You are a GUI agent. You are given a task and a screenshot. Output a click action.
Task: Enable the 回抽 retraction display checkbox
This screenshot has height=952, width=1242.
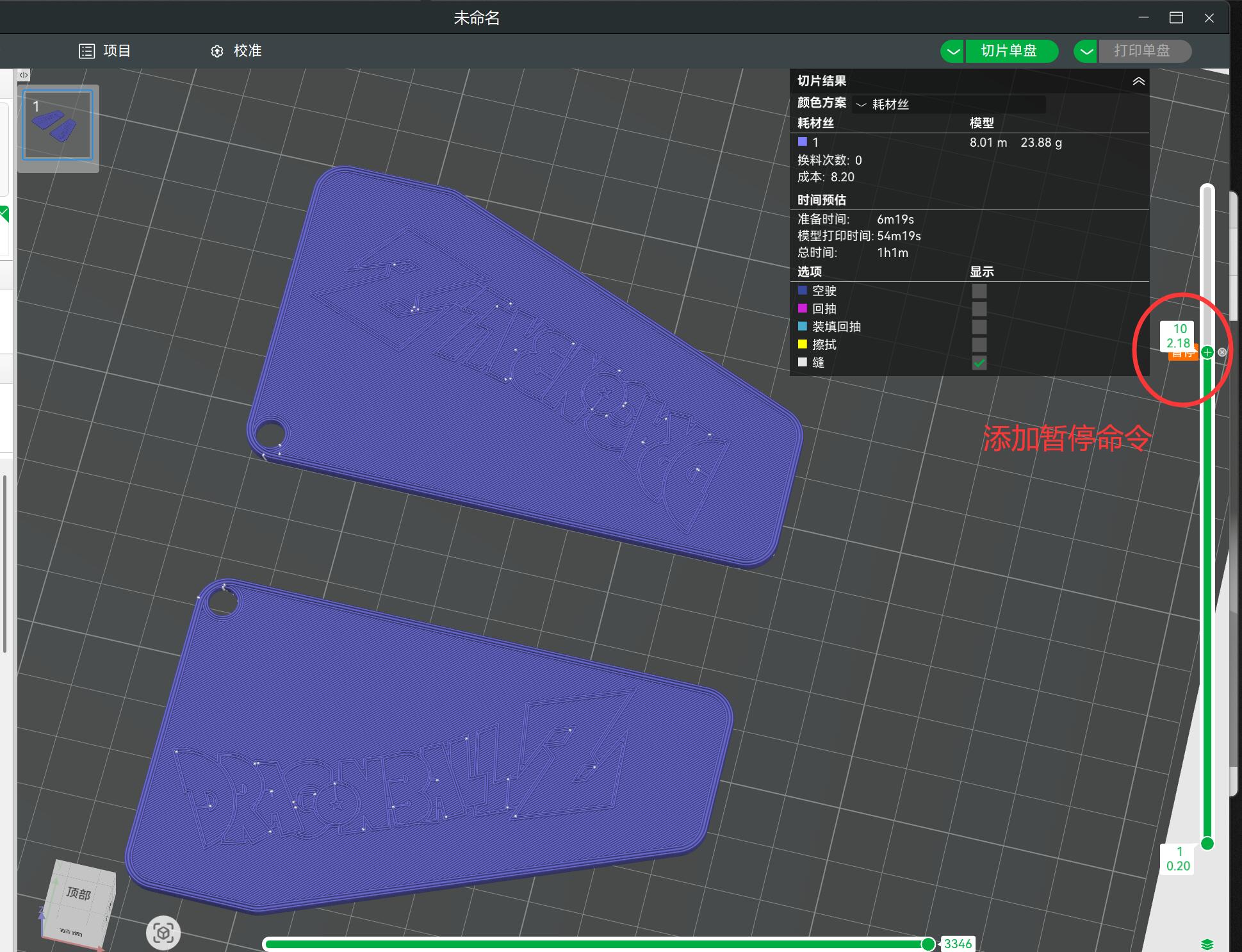coord(979,309)
